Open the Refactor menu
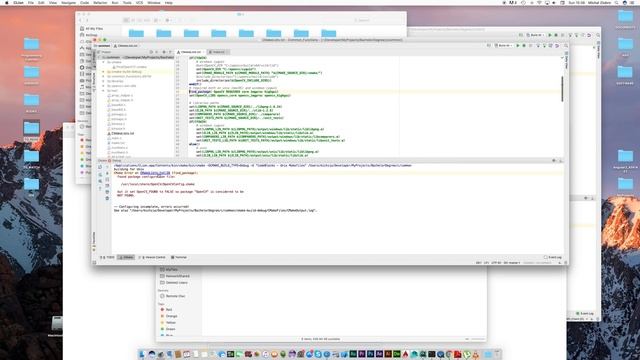The image size is (640, 360). pyautogui.click(x=100, y=2)
